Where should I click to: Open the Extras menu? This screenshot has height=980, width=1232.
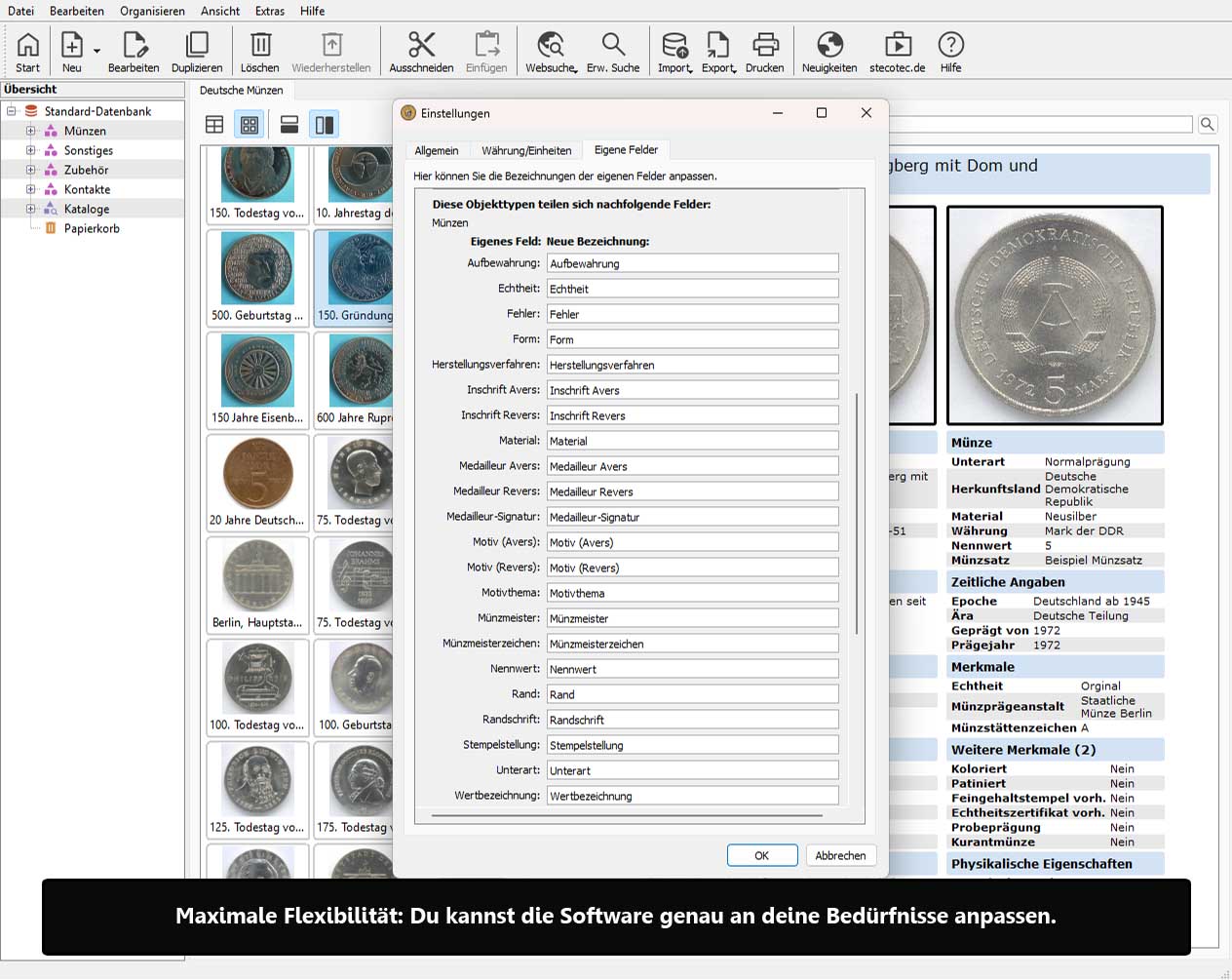coord(270,11)
